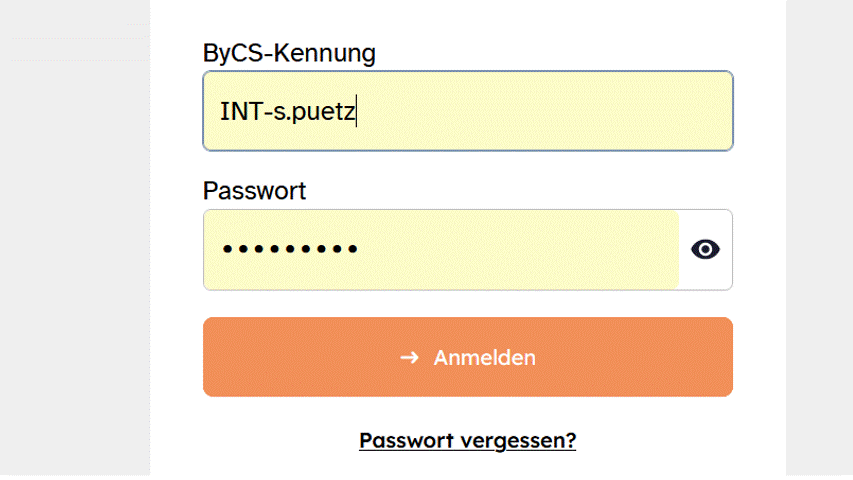Click the grey margin left of the login form
This screenshot has height=480, width=853.
75,250
